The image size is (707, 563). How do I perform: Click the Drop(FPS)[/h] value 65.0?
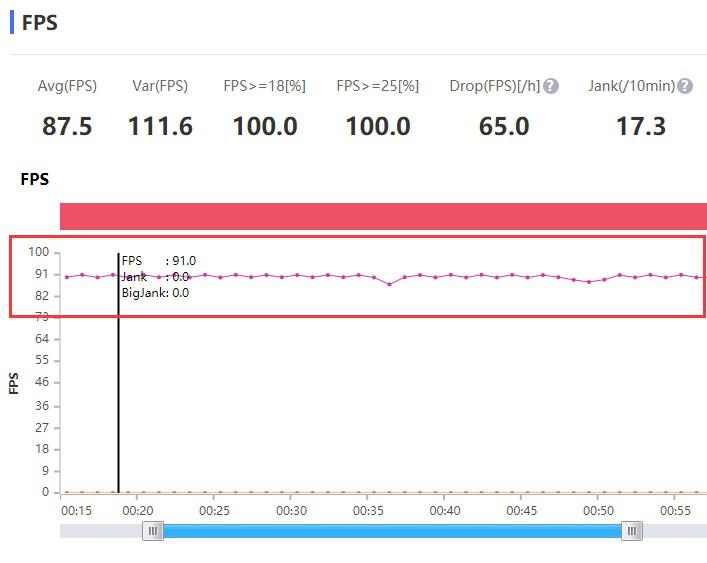tap(504, 126)
